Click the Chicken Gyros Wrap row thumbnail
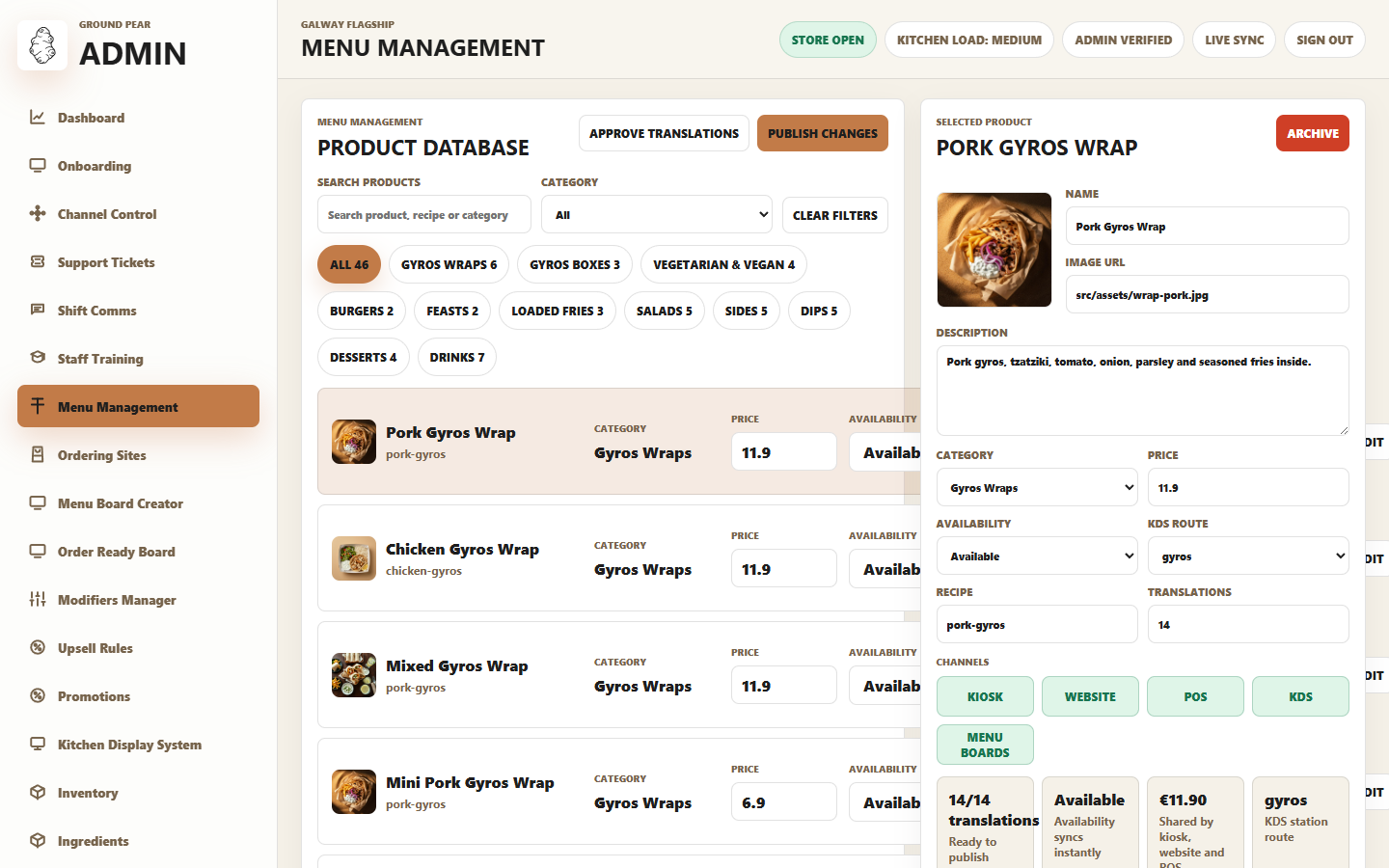The height and width of the screenshot is (868, 1389). click(x=354, y=558)
